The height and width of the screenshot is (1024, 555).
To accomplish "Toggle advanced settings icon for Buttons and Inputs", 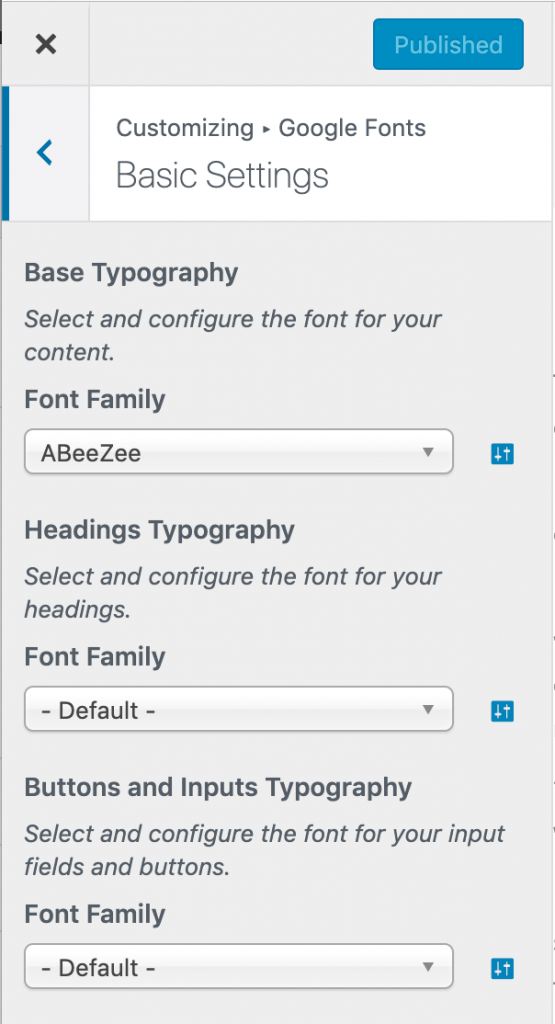I will click(x=502, y=968).
